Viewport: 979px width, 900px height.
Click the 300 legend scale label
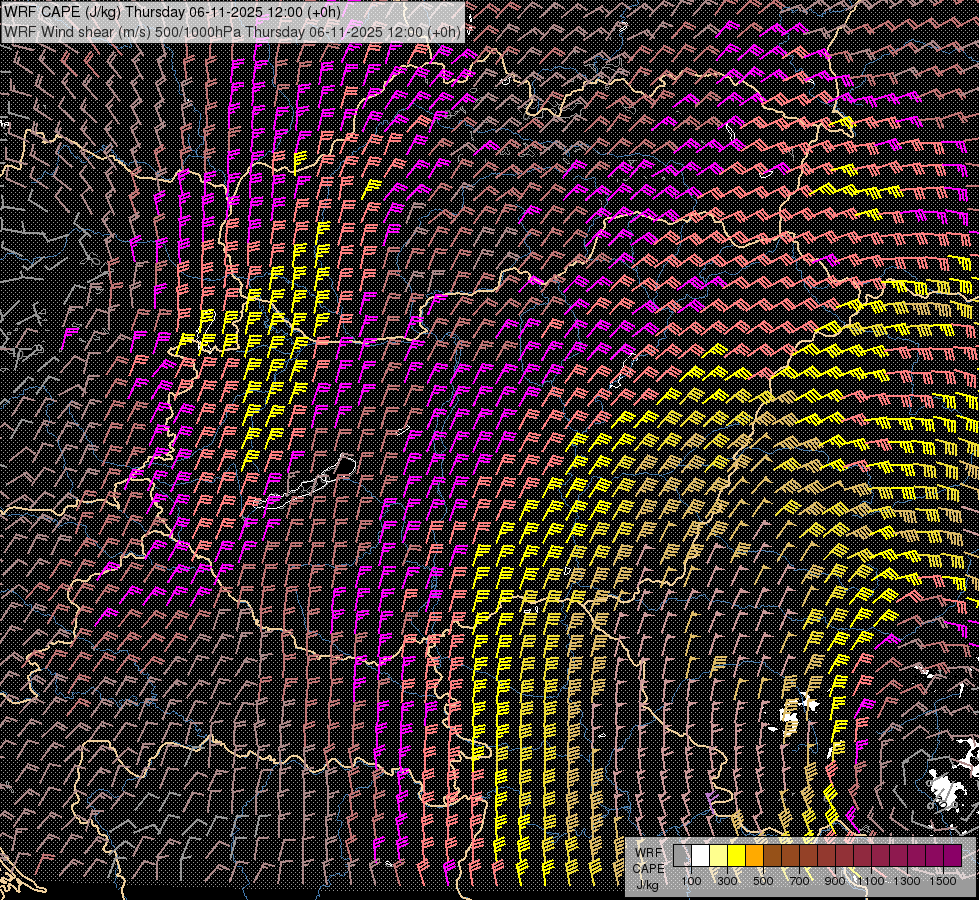tap(727, 881)
